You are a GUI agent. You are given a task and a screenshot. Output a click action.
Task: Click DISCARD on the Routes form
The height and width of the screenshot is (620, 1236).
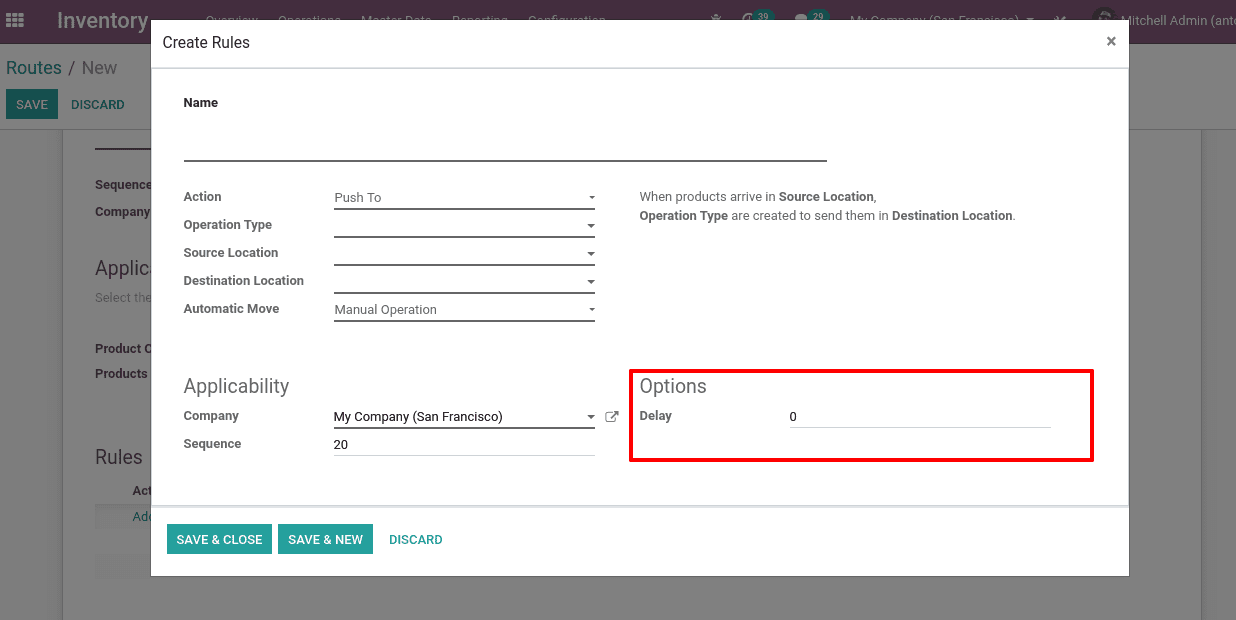(x=98, y=104)
